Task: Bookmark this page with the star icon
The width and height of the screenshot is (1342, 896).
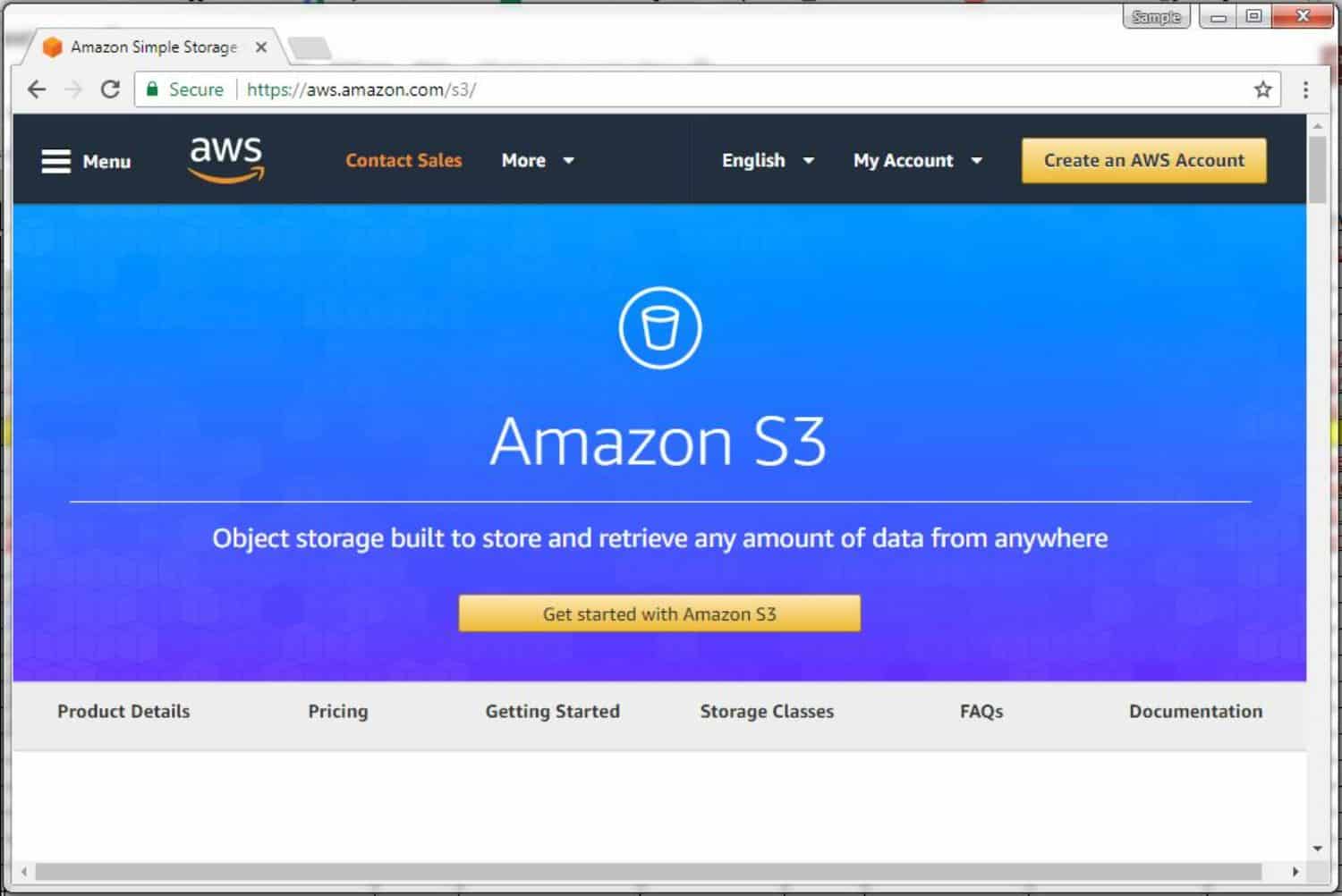Action: (x=1262, y=89)
